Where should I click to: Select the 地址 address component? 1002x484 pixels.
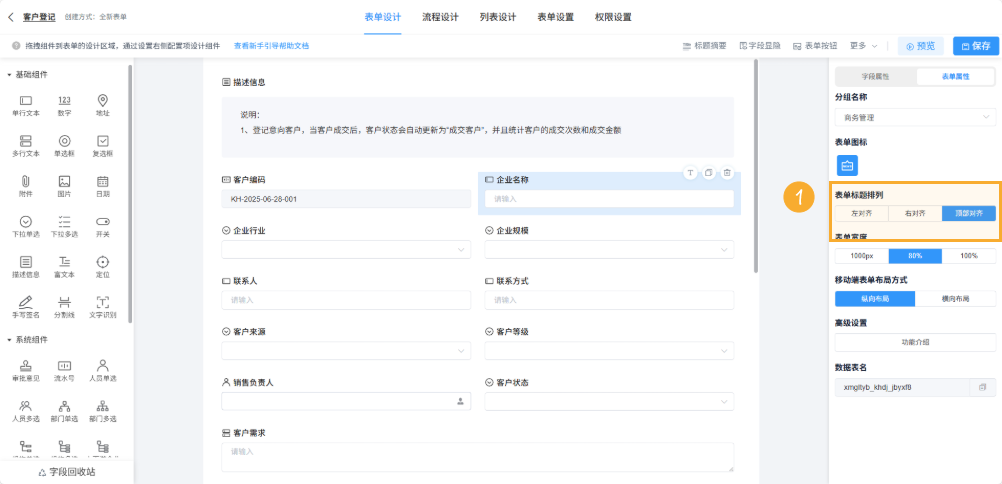click(x=102, y=105)
